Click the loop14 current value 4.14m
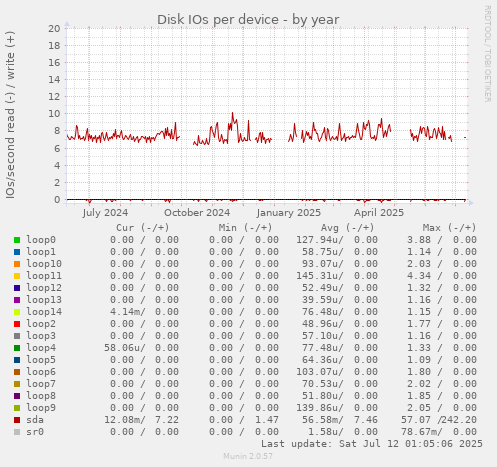 coord(125,312)
